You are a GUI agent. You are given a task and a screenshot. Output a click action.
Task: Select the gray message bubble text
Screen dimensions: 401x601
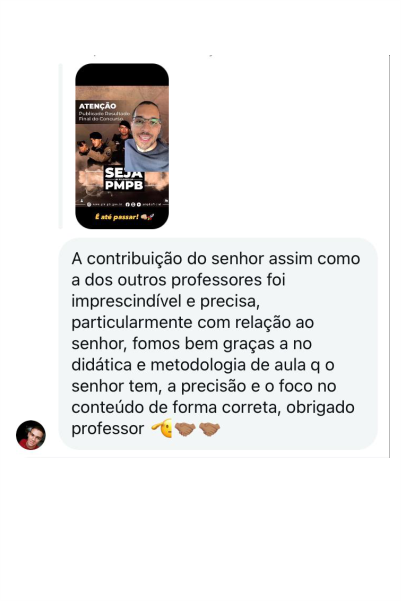coord(218,343)
